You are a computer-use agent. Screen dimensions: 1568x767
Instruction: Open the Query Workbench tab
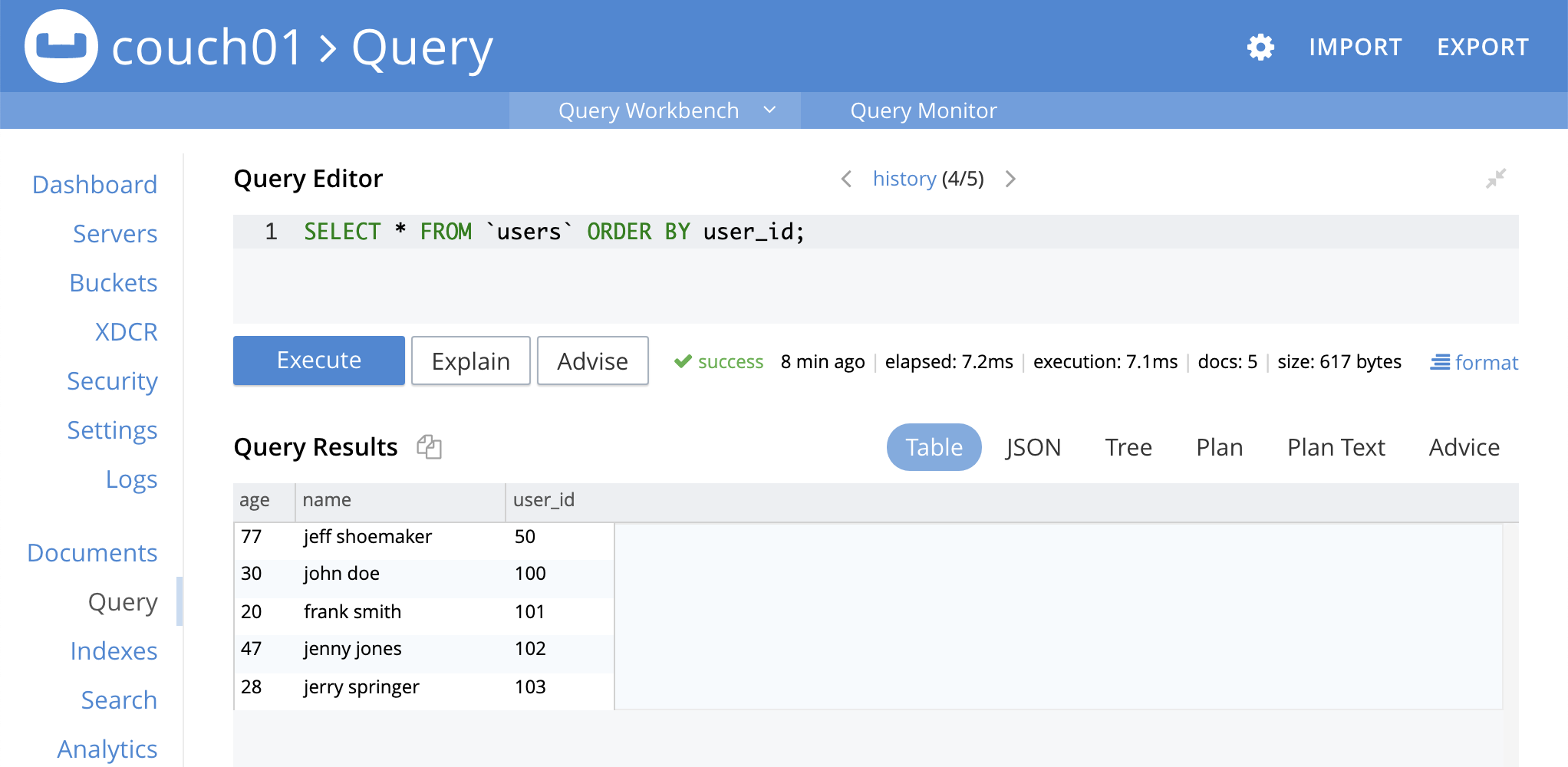648,110
